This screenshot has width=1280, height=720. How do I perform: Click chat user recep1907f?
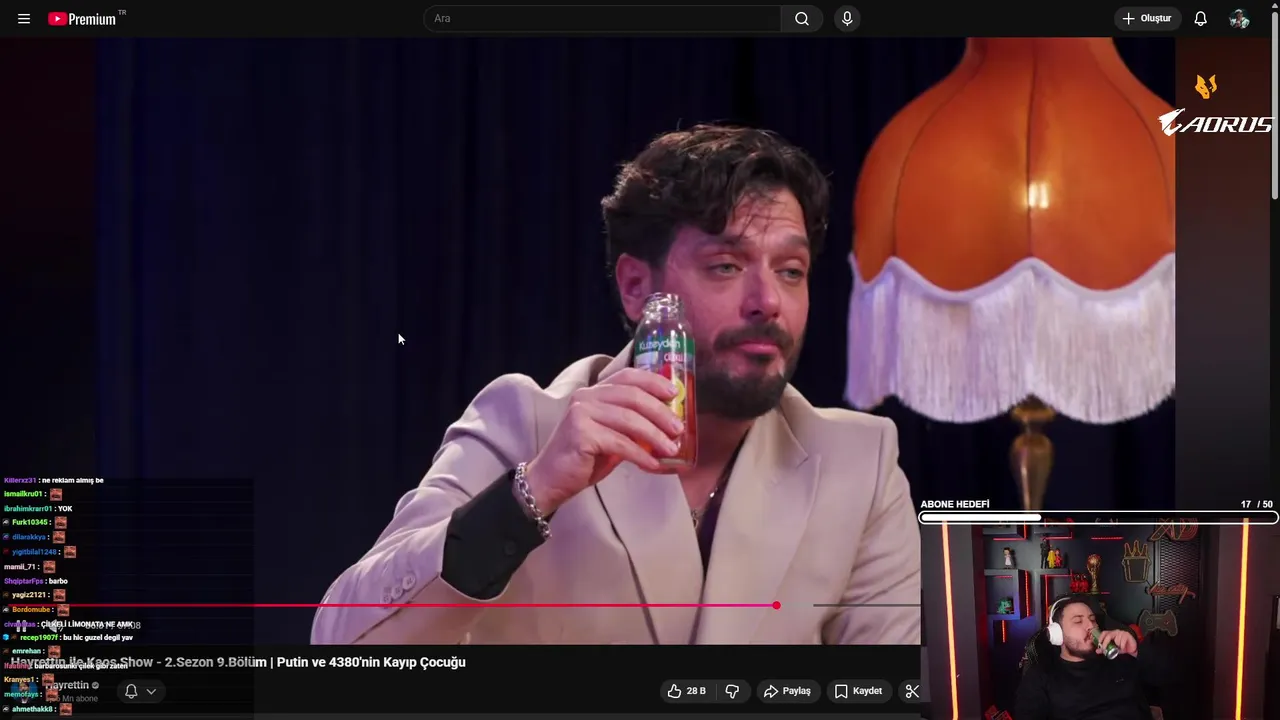38,637
